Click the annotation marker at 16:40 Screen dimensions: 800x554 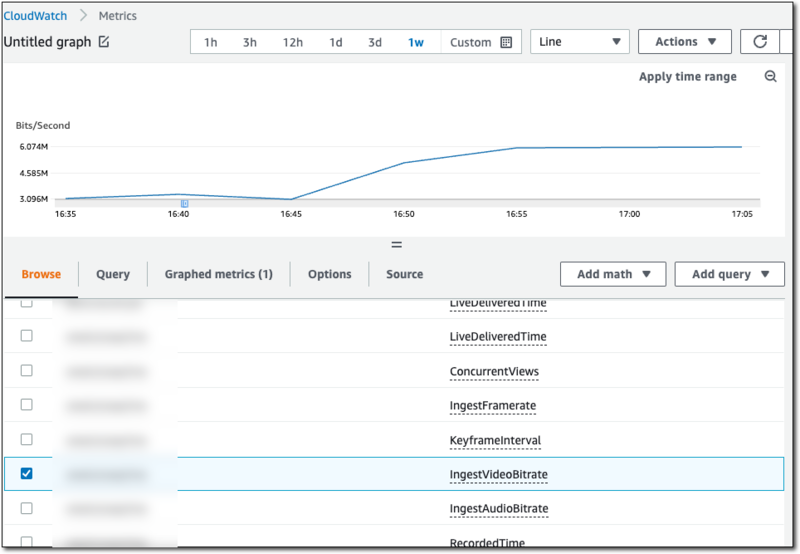click(x=185, y=203)
